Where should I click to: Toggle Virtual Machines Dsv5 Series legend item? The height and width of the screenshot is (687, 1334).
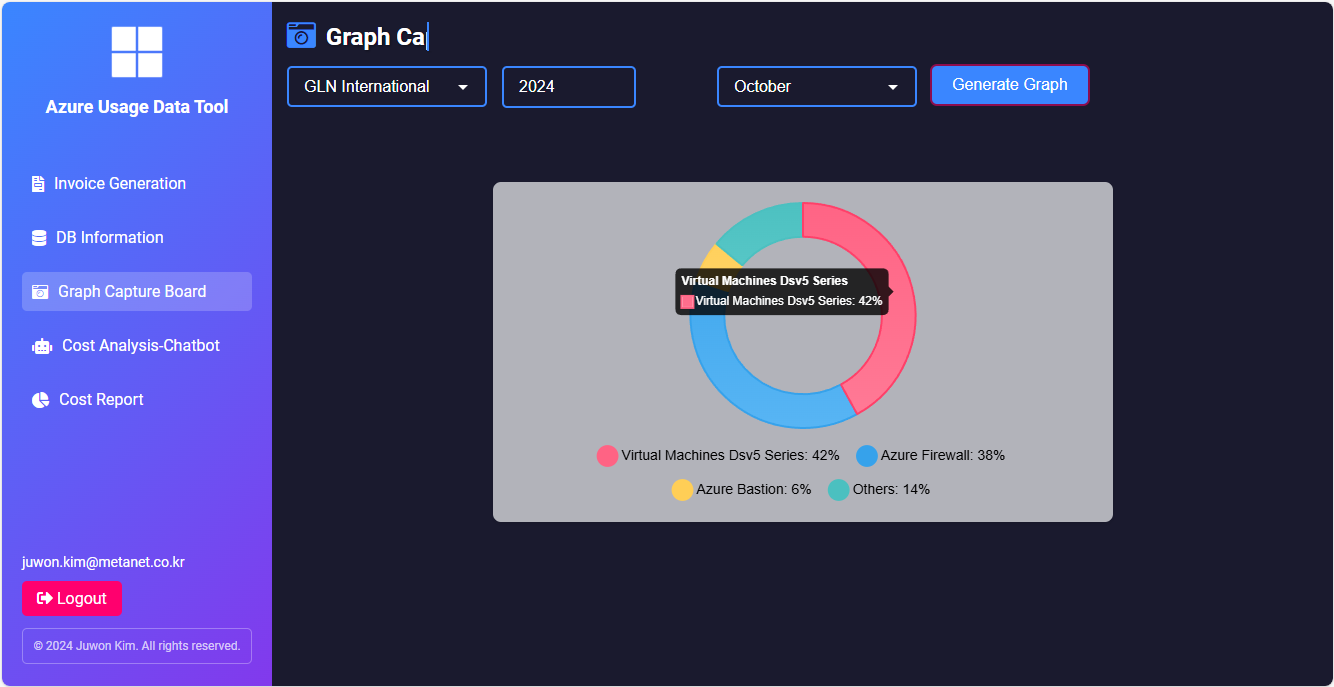tap(718, 456)
